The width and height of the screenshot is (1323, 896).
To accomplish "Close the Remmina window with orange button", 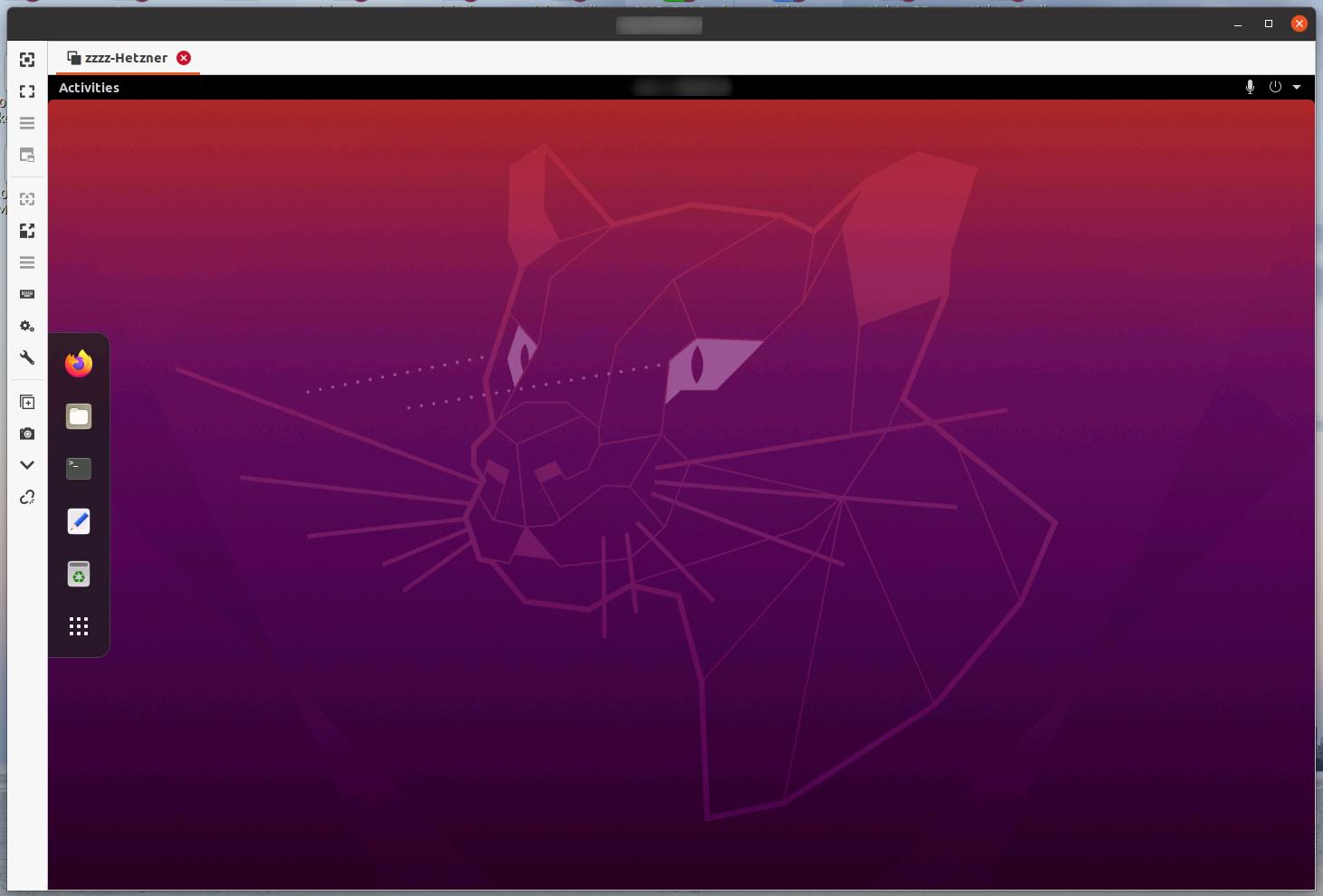I will click(1299, 24).
